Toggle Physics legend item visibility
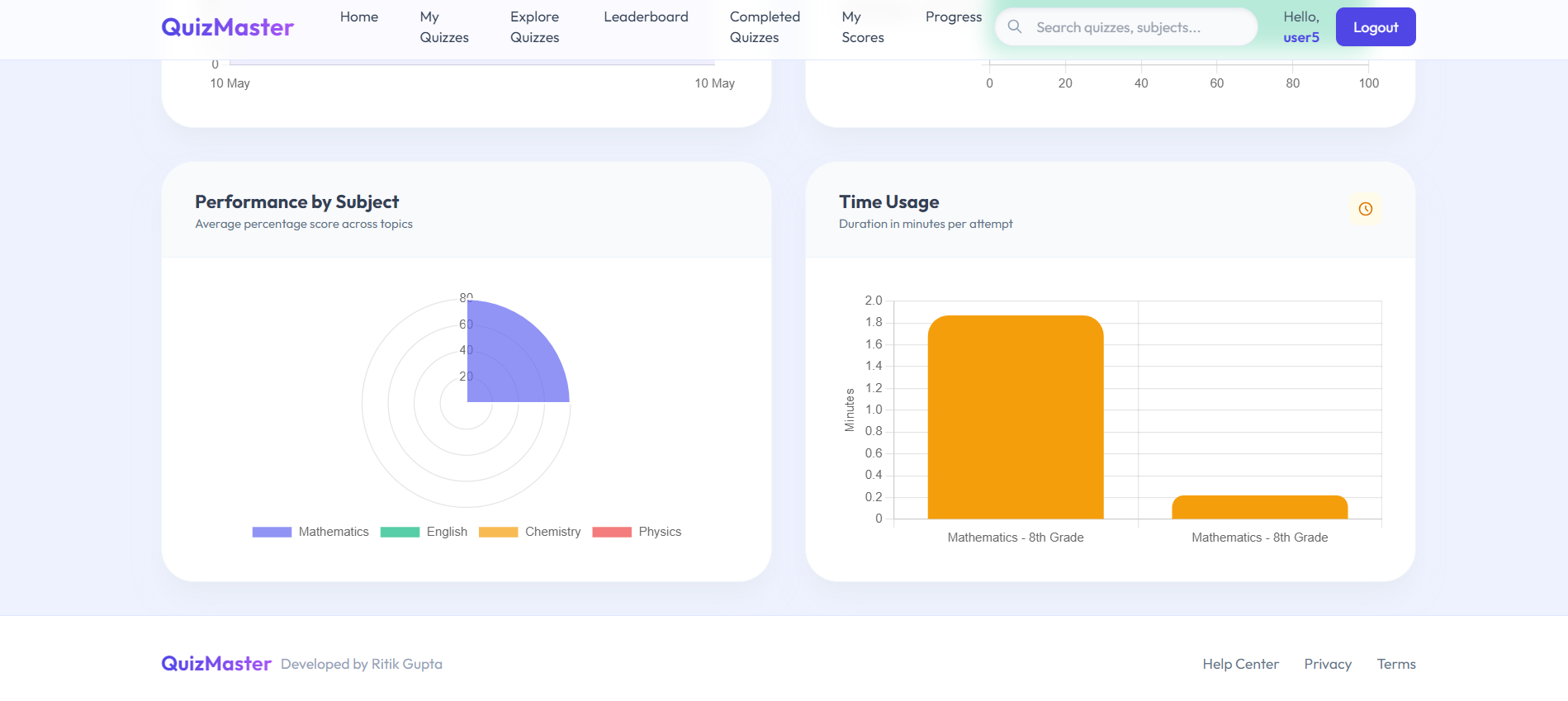1568x701 pixels. pyautogui.click(x=637, y=532)
